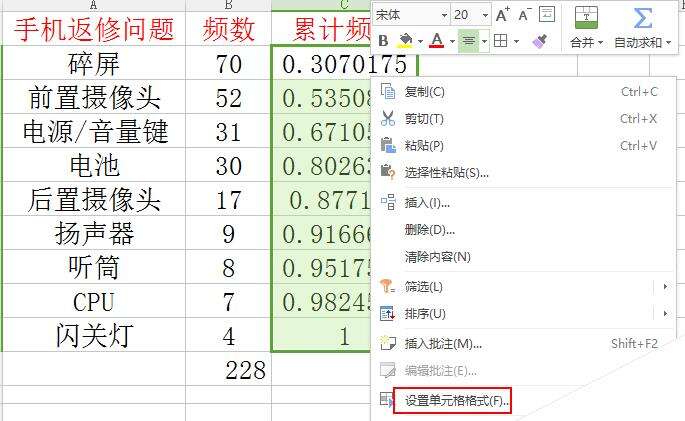The width and height of the screenshot is (685, 421).
Task: Select cell showing 0.3070175
Action: [x=344, y=63]
